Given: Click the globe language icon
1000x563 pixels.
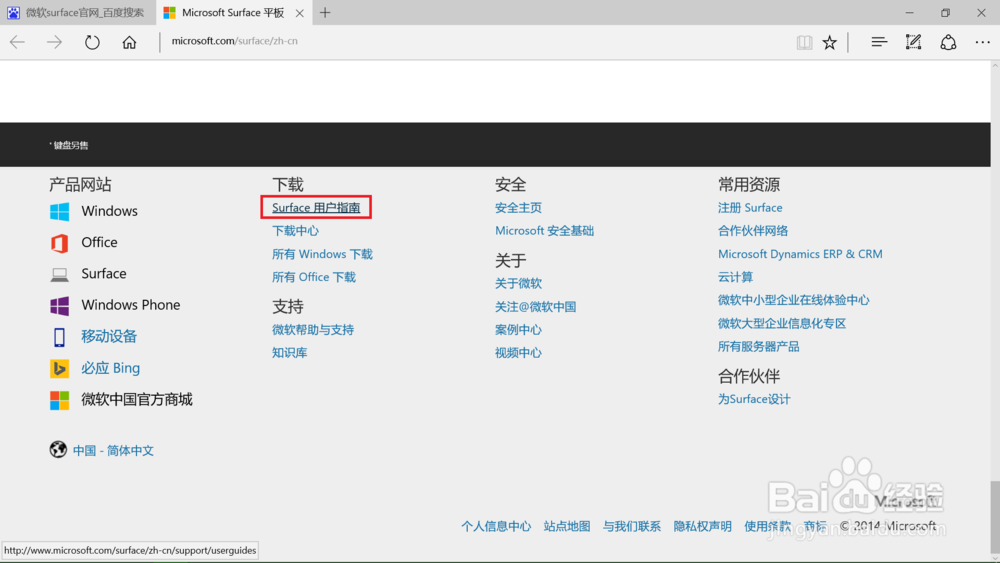Looking at the screenshot, I should (x=58, y=450).
